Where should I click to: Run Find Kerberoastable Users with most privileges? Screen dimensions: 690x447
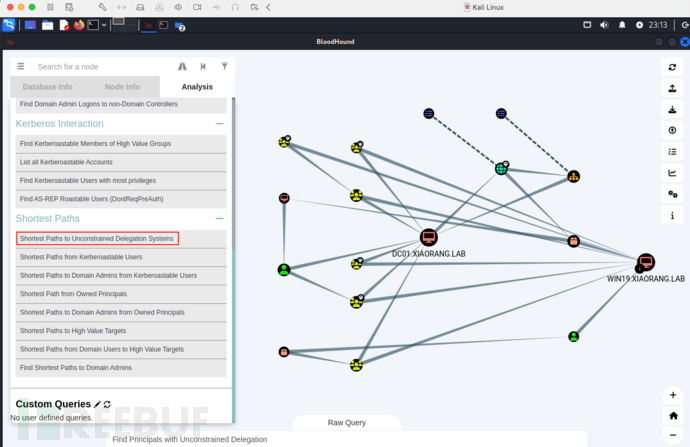[121, 181]
